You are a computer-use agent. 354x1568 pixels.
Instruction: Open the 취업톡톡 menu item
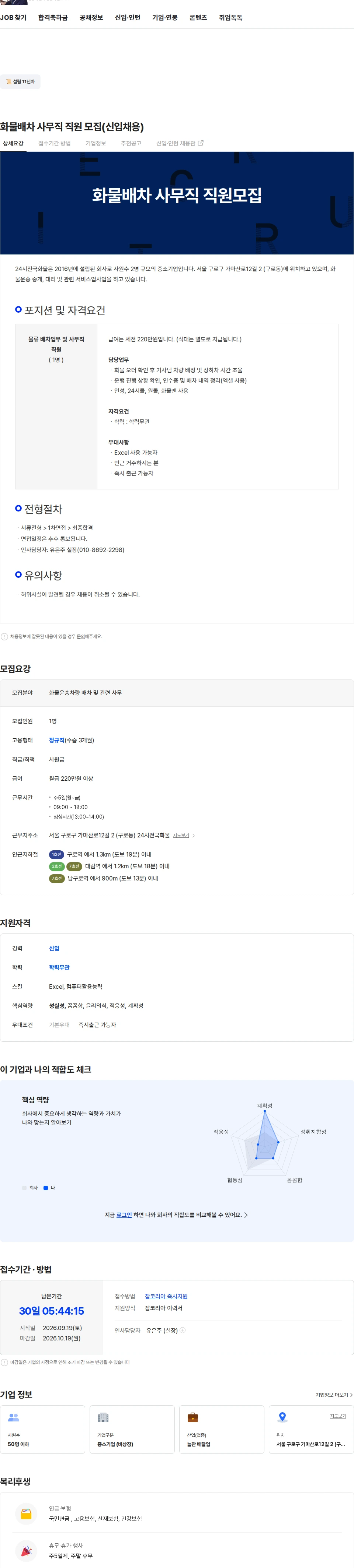point(231,18)
